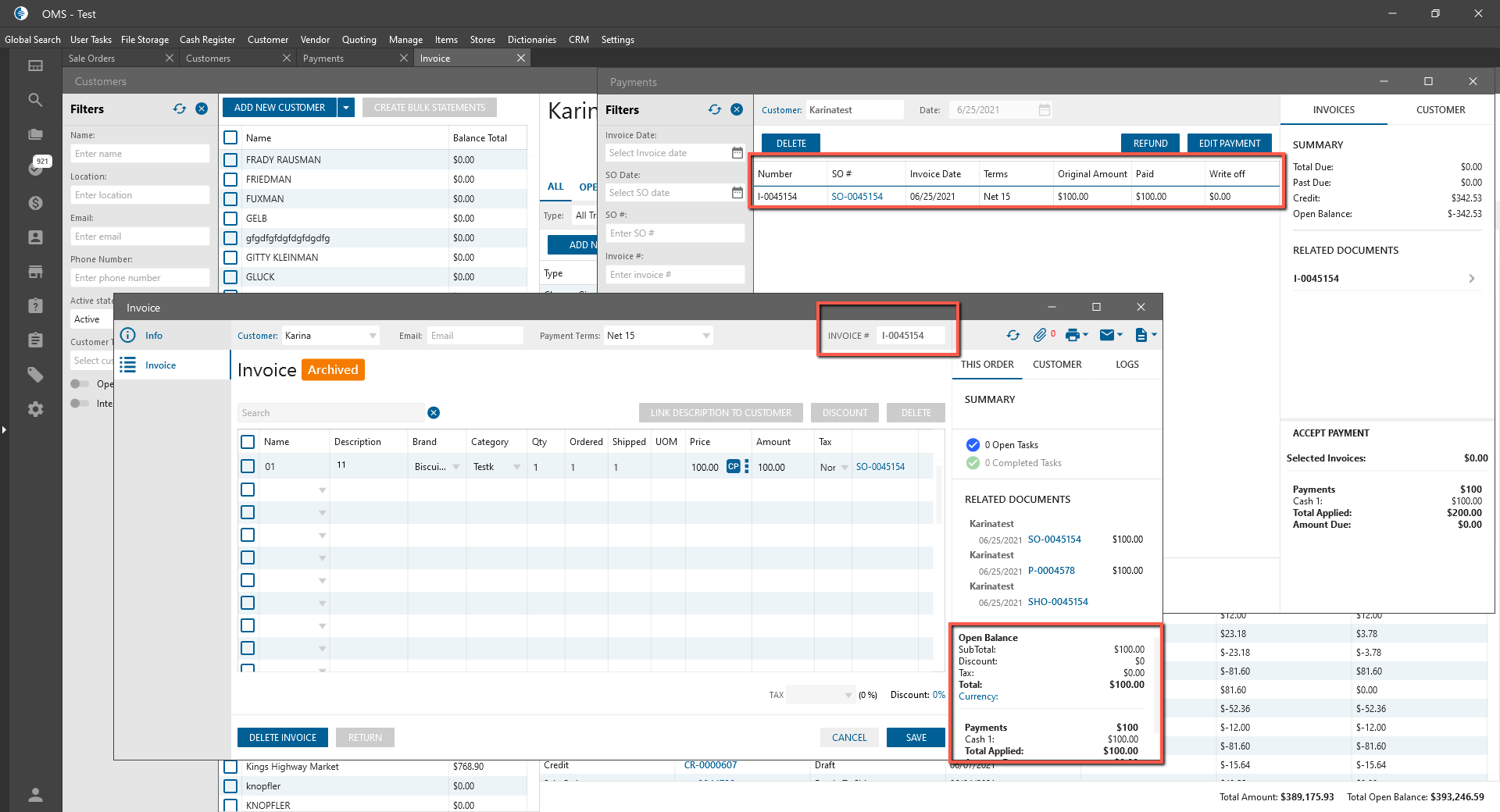Click the DELETE INVOICE button
1500x812 pixels.
[x=283, y=738]
